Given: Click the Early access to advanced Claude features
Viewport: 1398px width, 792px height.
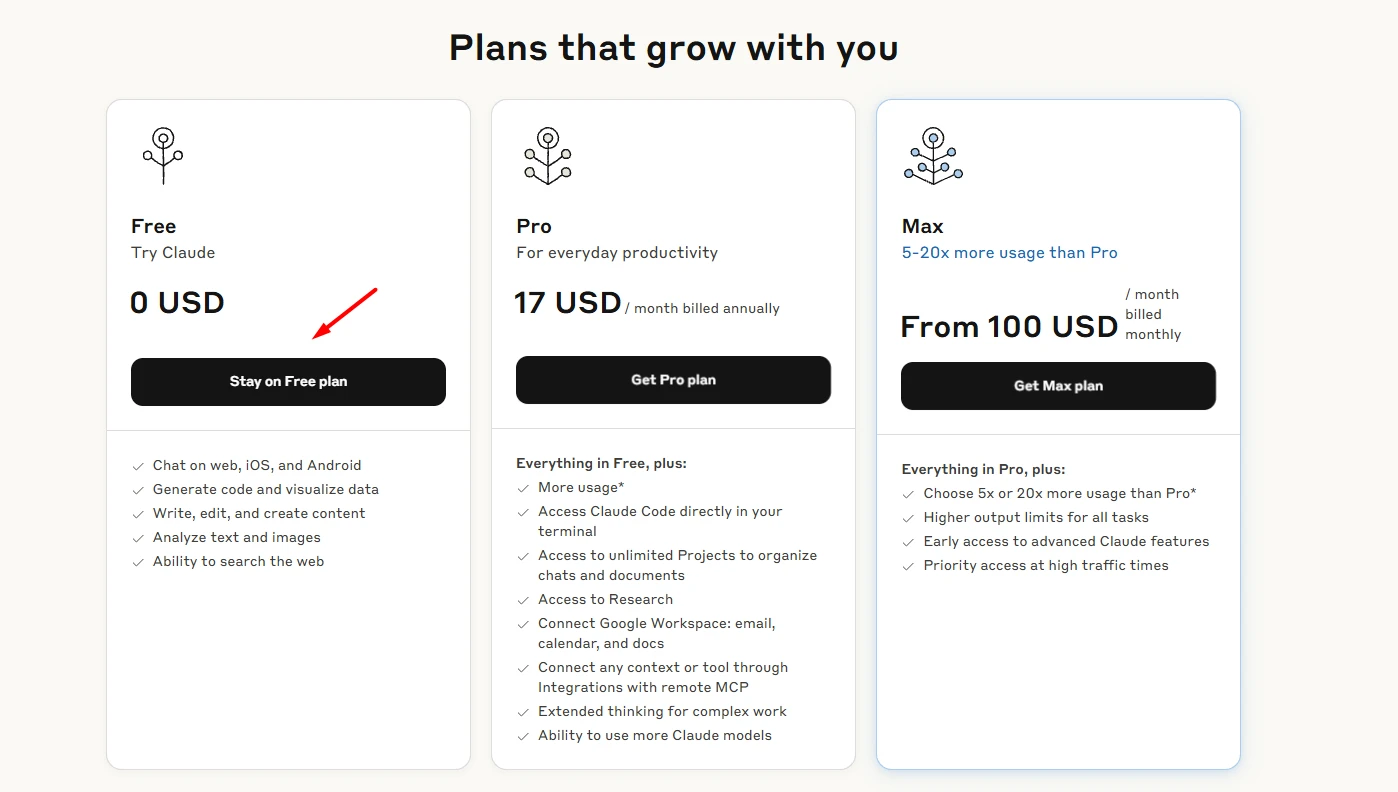Looking at the screenshot, I should [x=1066, y=542].
